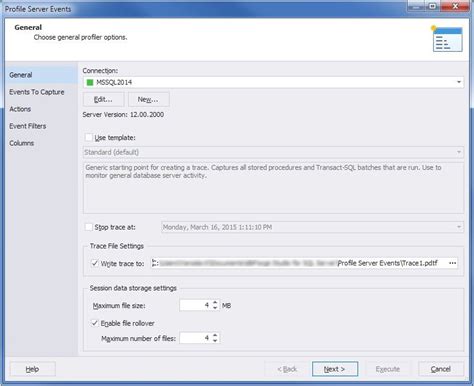Click the Maximum file size input

(x=195, y=305)
